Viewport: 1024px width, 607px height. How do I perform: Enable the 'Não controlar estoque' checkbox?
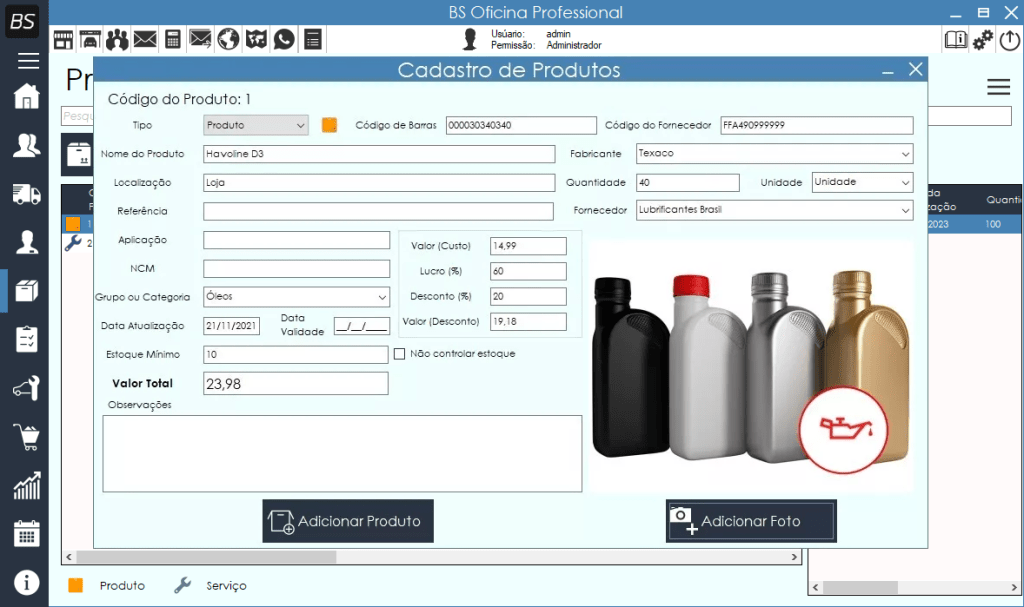(x=400, y=354)
